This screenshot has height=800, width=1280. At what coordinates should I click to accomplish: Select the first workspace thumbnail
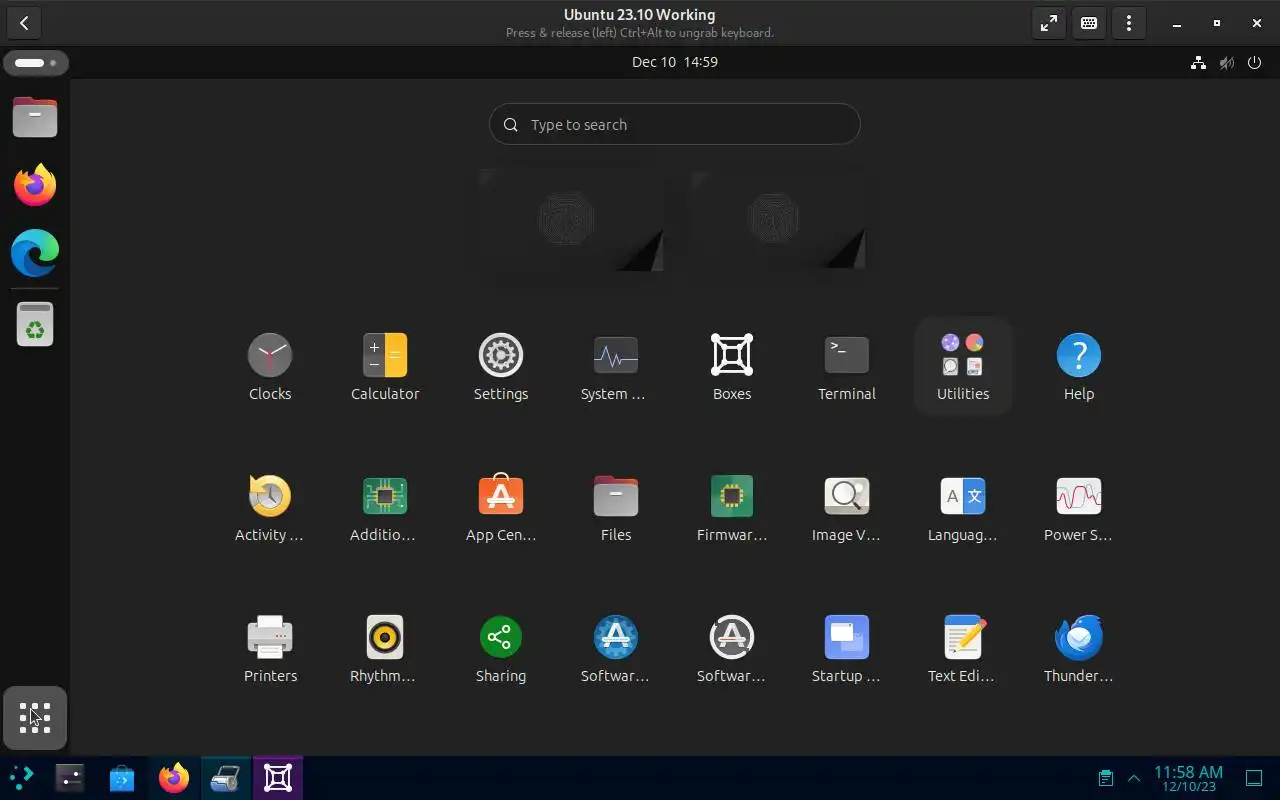click(x=571, y=220)
